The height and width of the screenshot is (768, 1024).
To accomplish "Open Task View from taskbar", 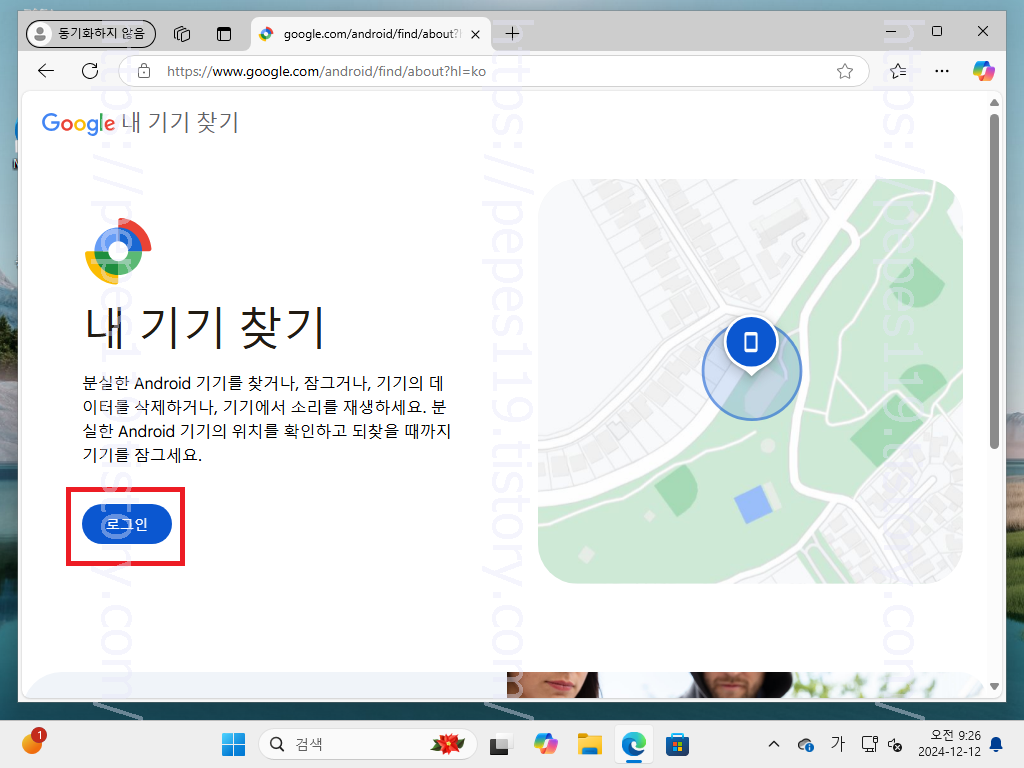I will coord(501,744).
